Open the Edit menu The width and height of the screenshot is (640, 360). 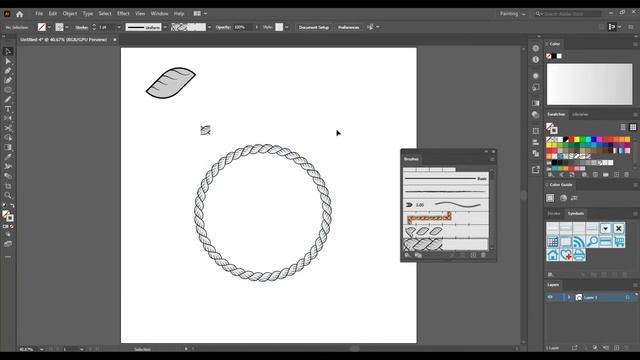click(53, 13)
